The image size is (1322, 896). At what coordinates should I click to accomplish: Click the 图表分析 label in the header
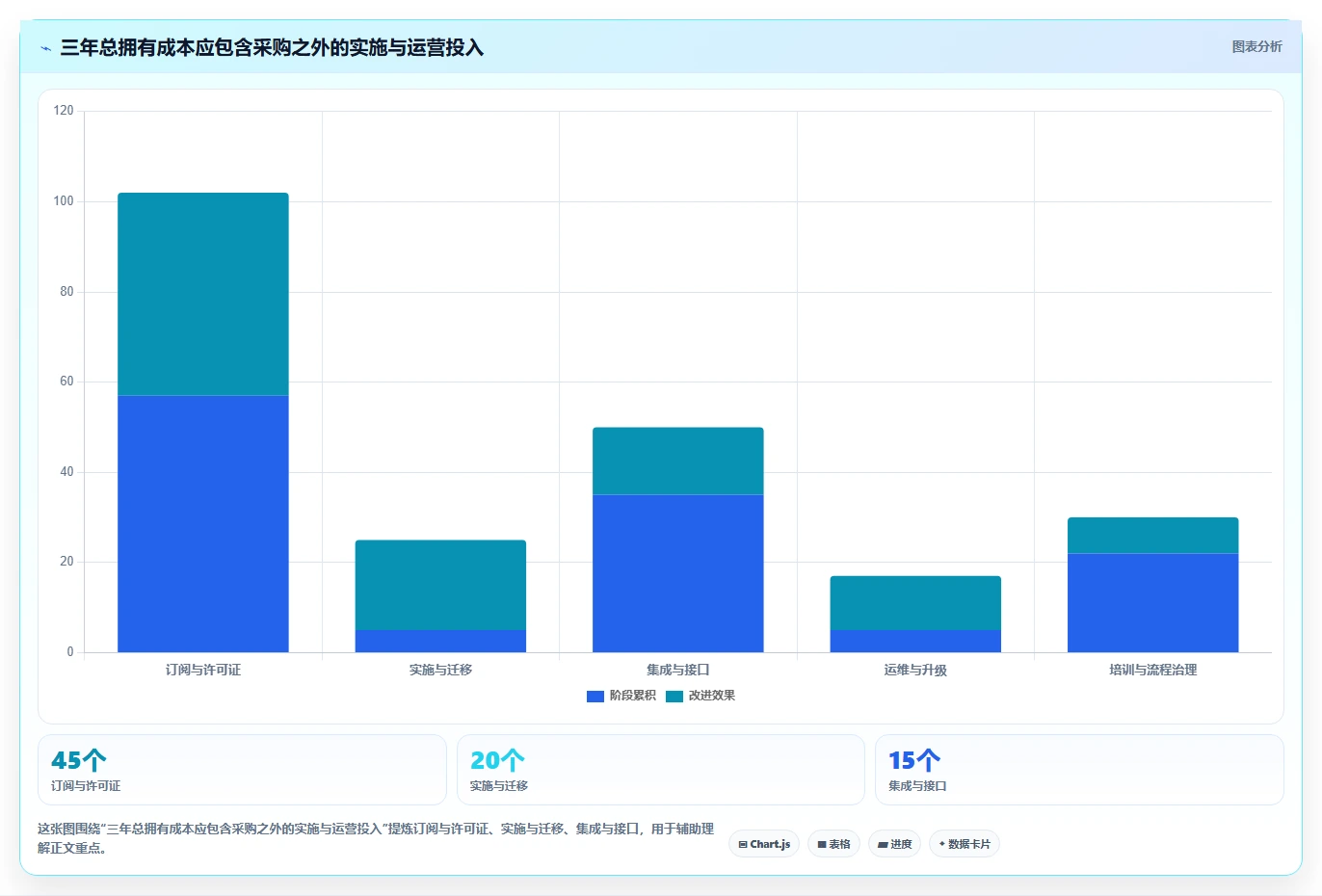[1256, 46]
